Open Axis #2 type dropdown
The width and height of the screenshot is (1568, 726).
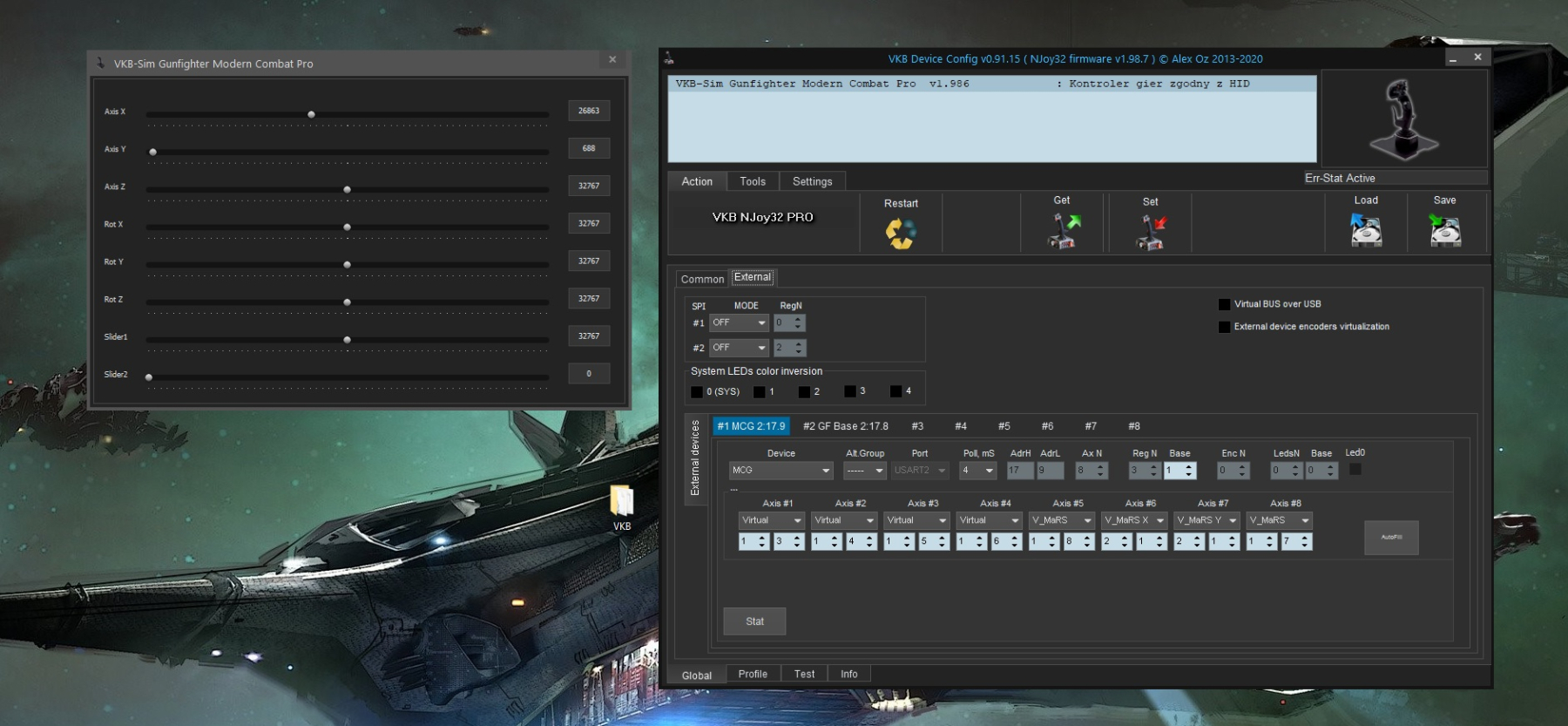(x=843, y=520)
